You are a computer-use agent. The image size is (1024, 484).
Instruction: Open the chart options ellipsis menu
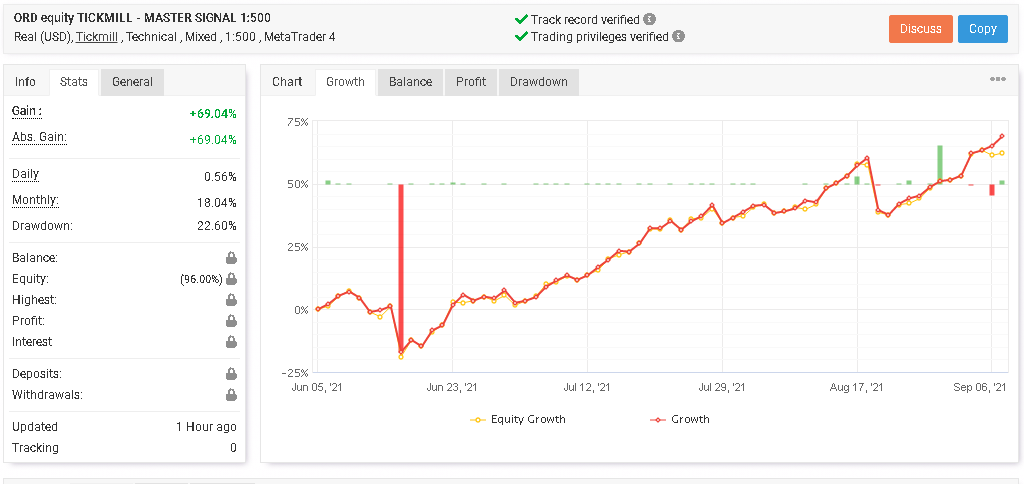click(x=997, y=79)
